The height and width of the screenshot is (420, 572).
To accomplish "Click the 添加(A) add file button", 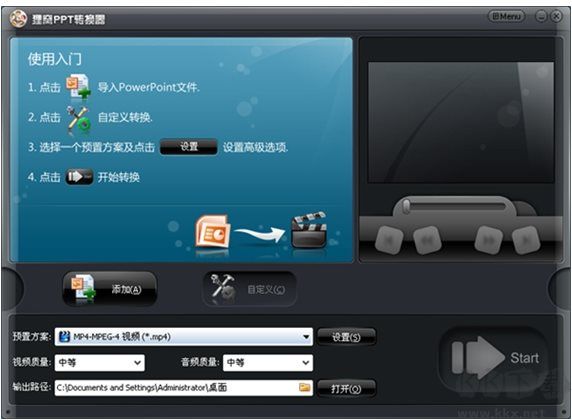I will coord(110,289).
